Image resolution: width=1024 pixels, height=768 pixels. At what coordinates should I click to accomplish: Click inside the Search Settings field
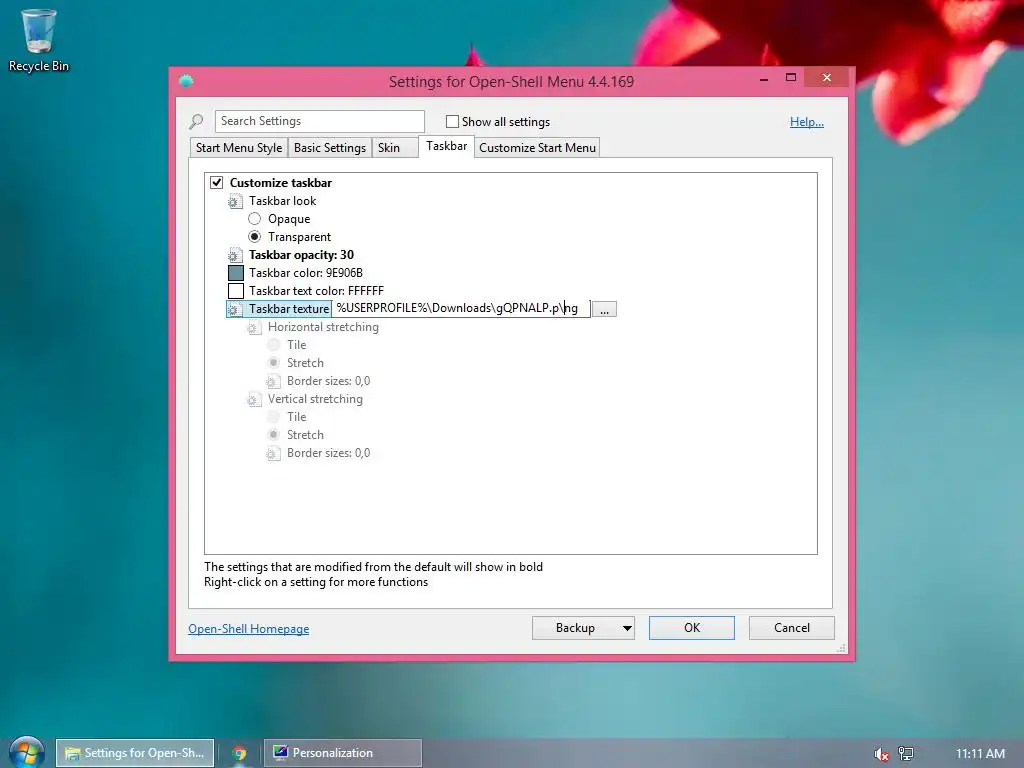(319, 121)
